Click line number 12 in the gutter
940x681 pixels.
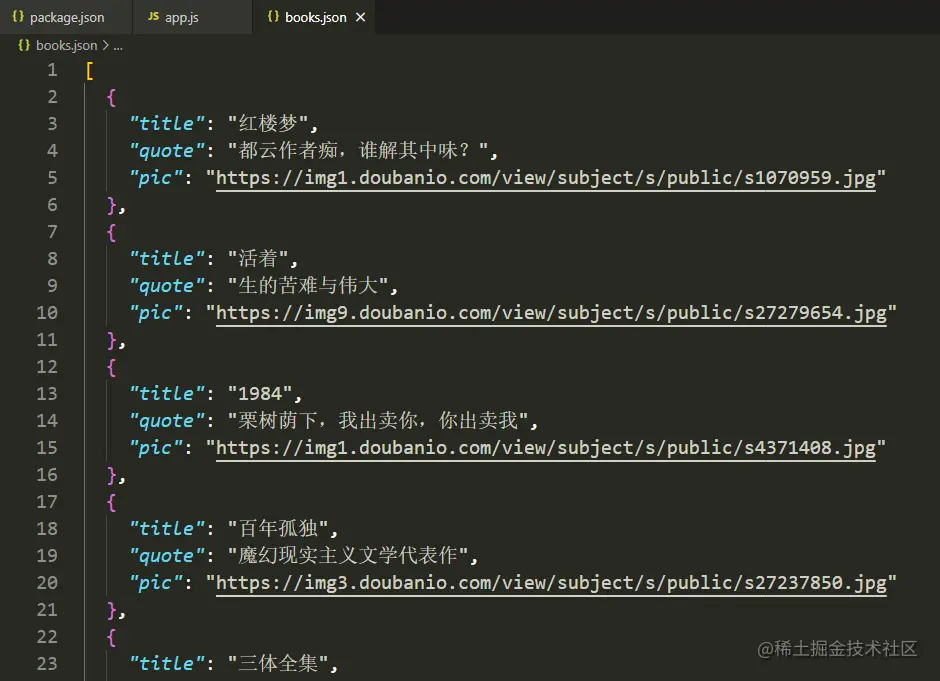pyautogui.click(x=47, y=367)
